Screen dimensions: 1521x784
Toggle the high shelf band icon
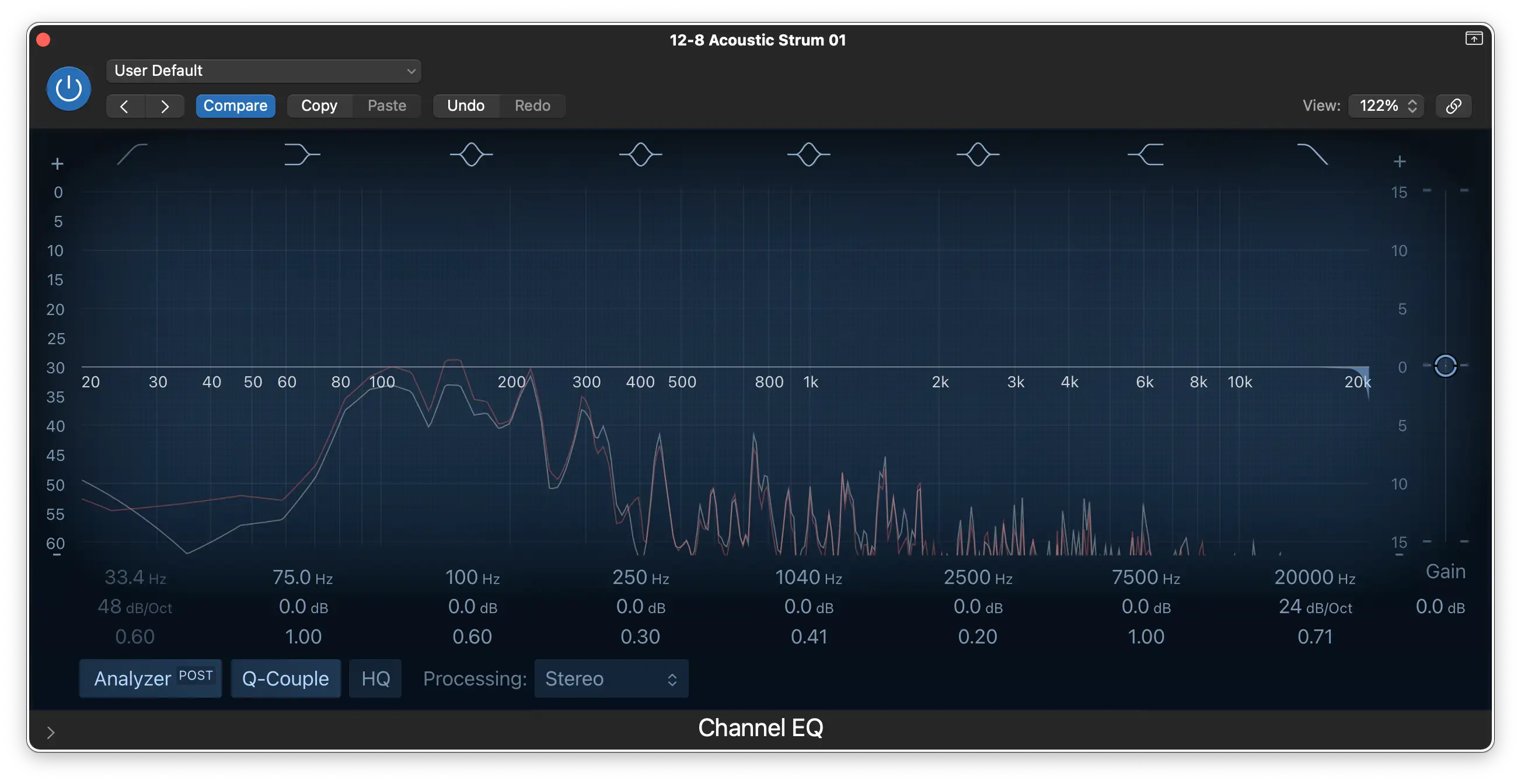[1146, 155]
